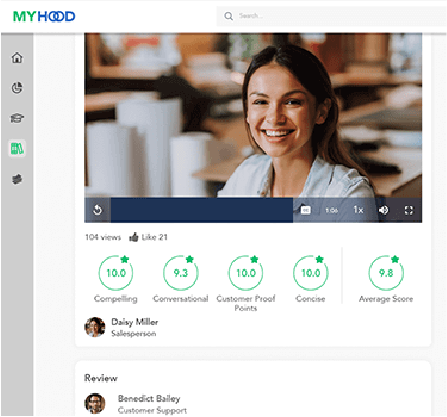Click the Average Score label

pyautogui.click(x=386, y=299)
